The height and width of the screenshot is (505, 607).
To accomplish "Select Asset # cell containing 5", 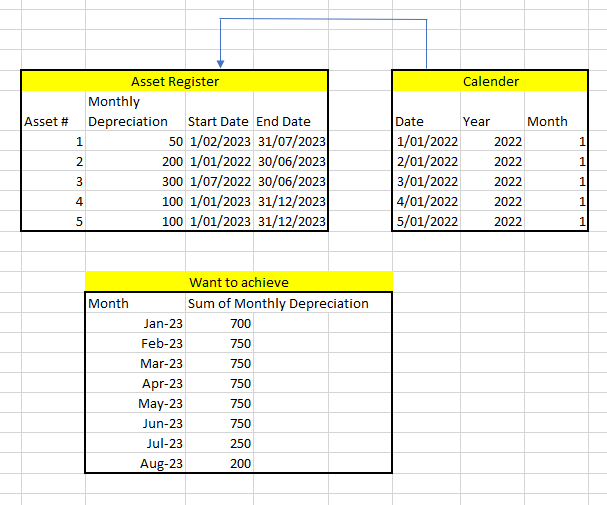I will [x=53, y=221].
